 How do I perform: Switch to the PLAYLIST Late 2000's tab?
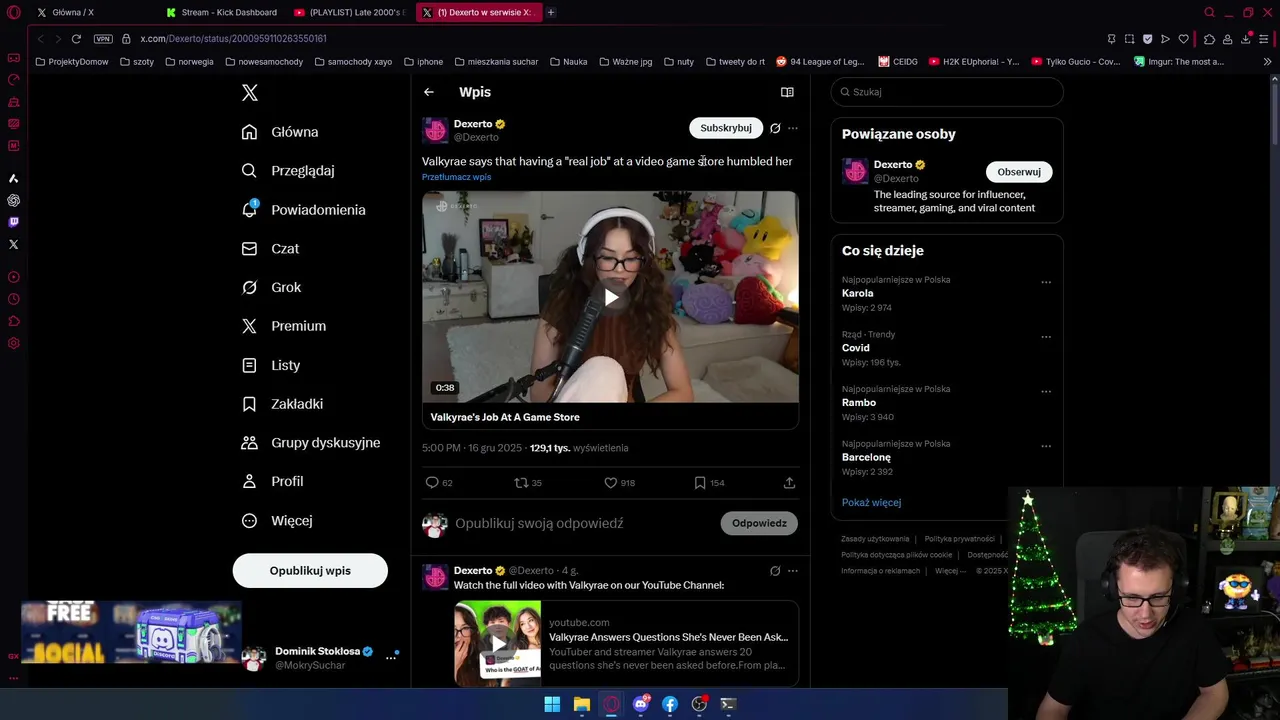pyautogui.click(x=350, y=13)
